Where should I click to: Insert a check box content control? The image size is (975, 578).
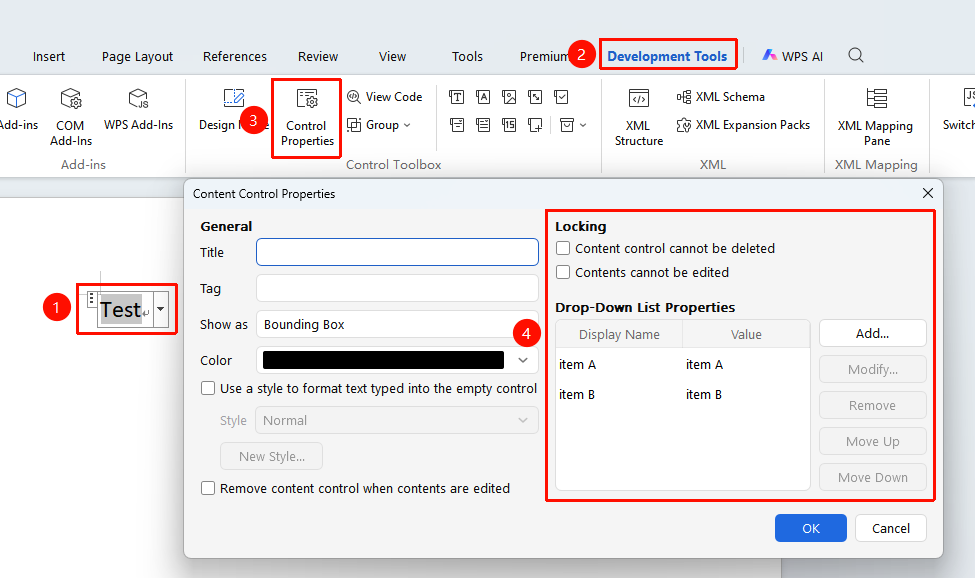coord(561,97)
